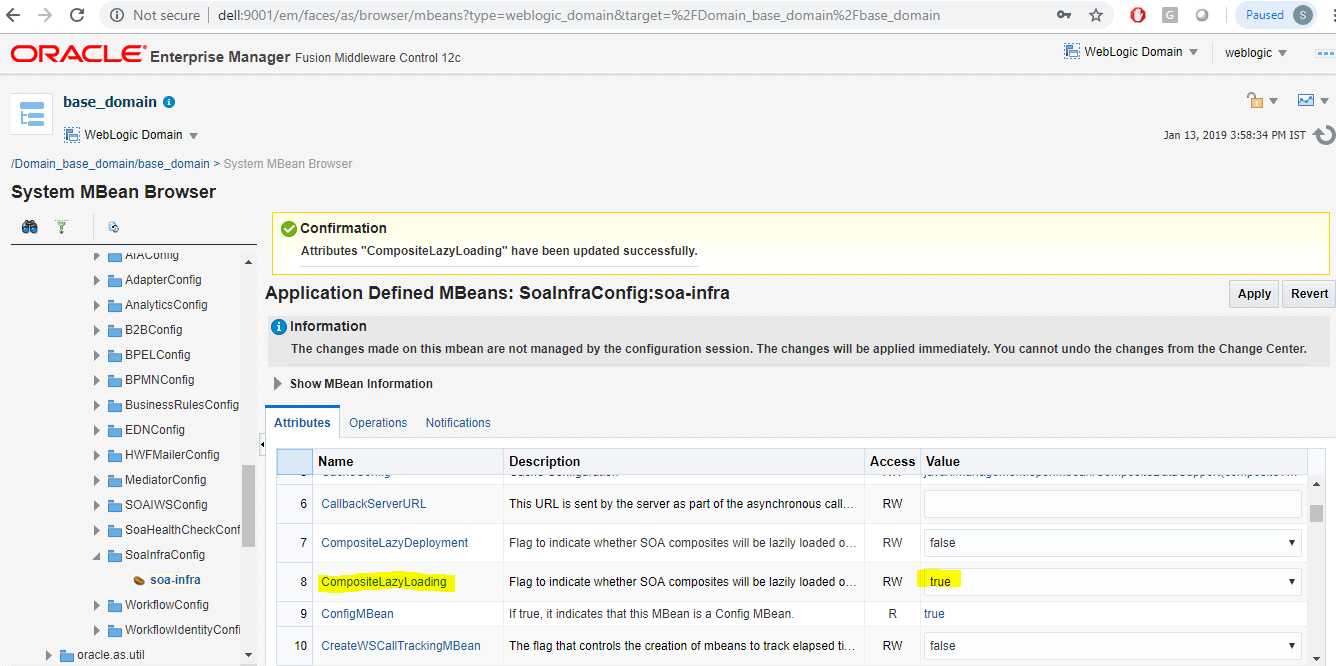Click the base_domain target icon
Screen dimensions: 1336x666
click(x=32, y=114)
